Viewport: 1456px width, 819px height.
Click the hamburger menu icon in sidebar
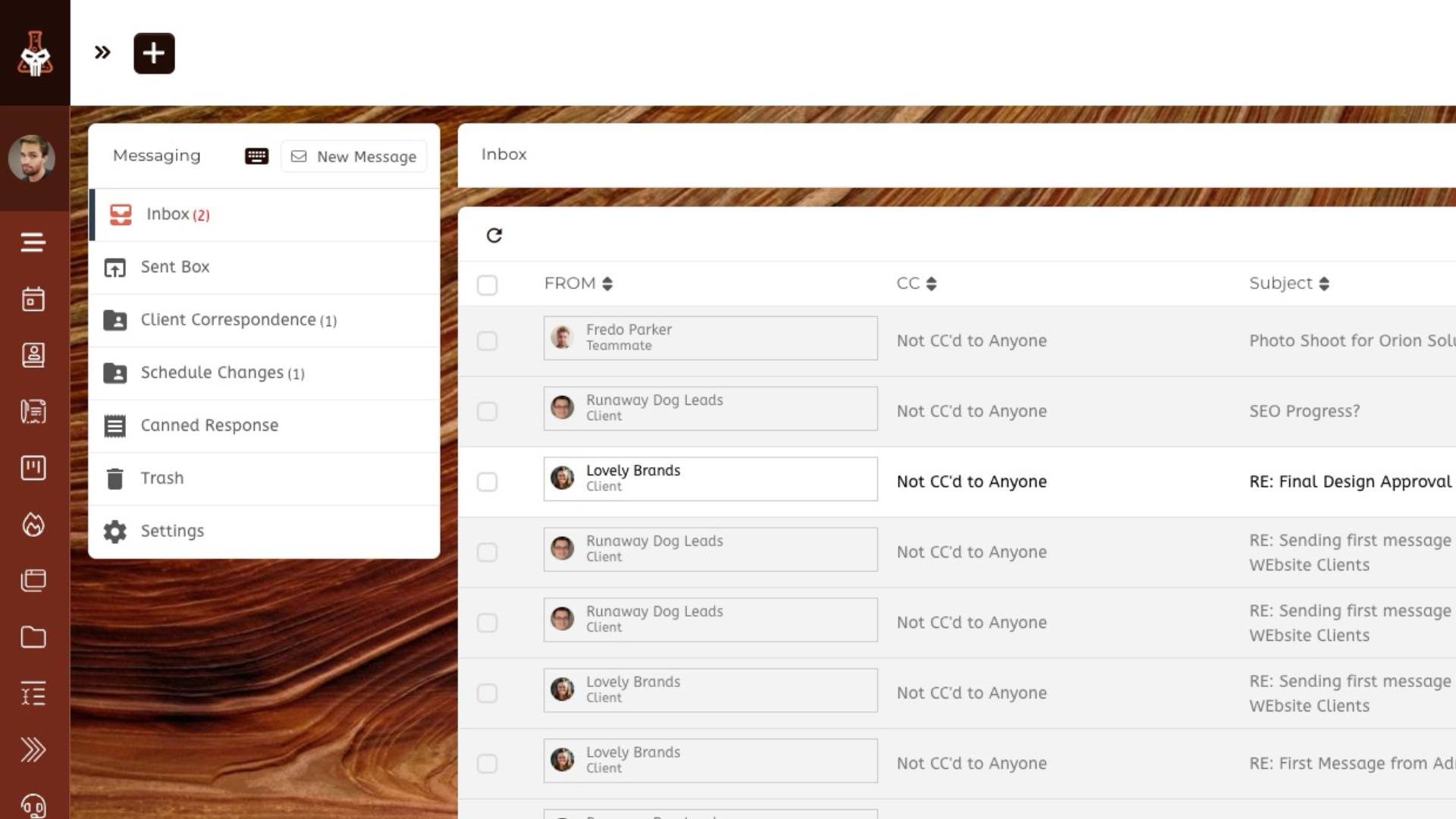[33, 243]
